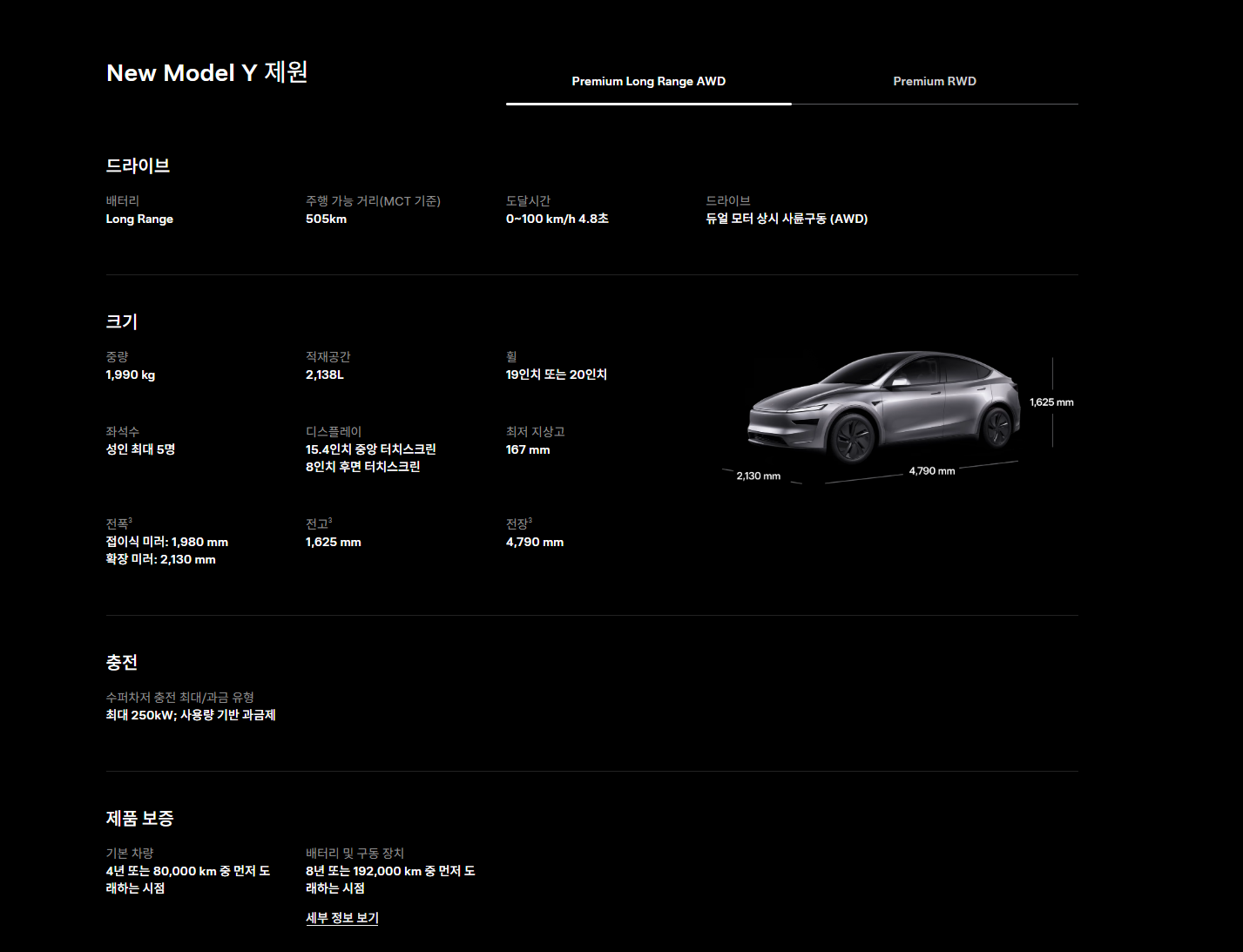The width and height of the screenshot is (1243, 952).
Task: Select the 1,990 kg weight value
Action: (131, 375)
